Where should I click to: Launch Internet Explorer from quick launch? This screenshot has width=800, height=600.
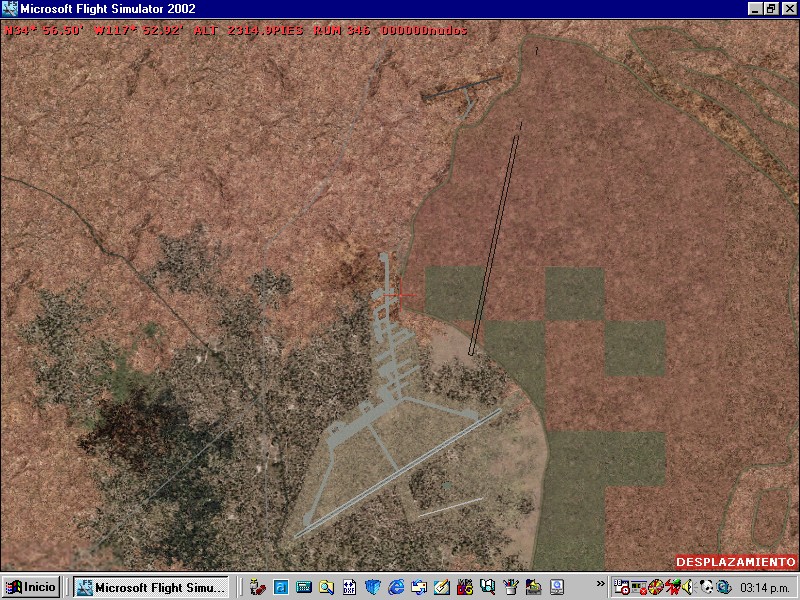point(396,587)
